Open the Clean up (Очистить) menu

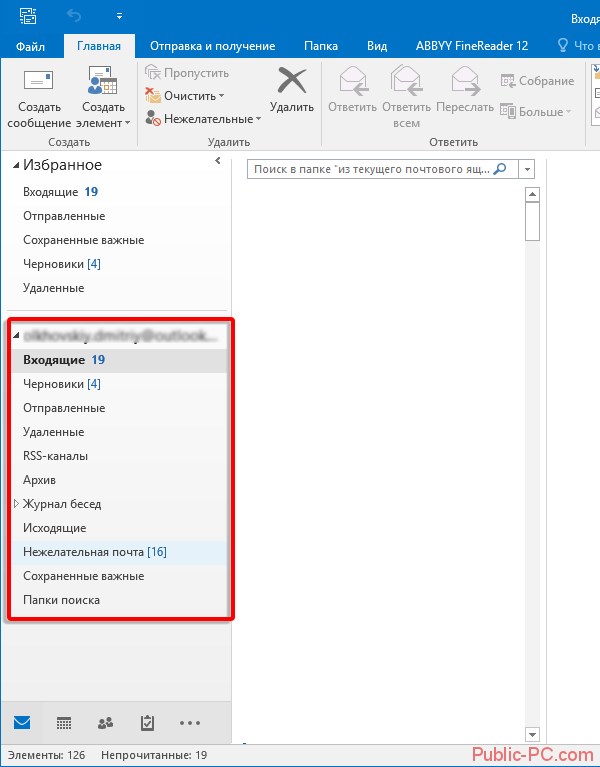tap(185, 96)
